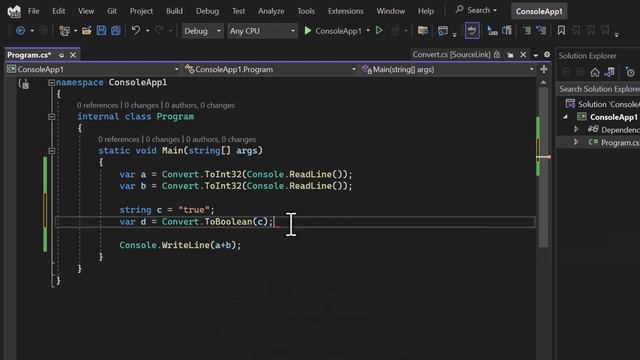Click the tab settings gear icon
Viewport: 640px width, 360px height.
(547, 54)
